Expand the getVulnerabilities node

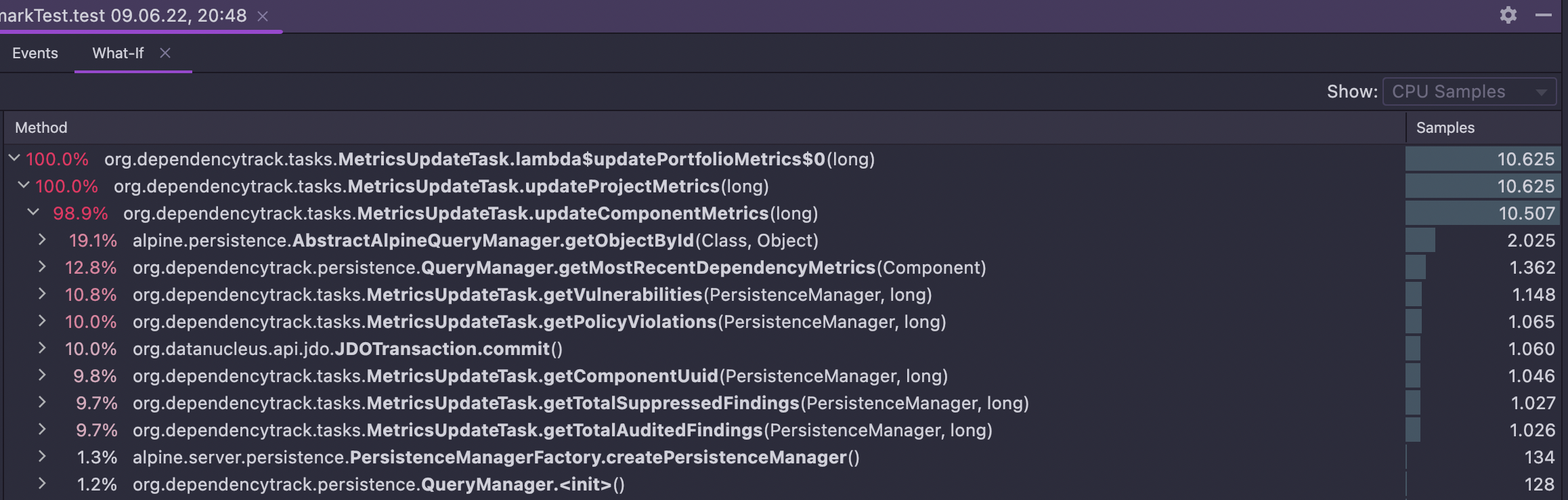42,294
